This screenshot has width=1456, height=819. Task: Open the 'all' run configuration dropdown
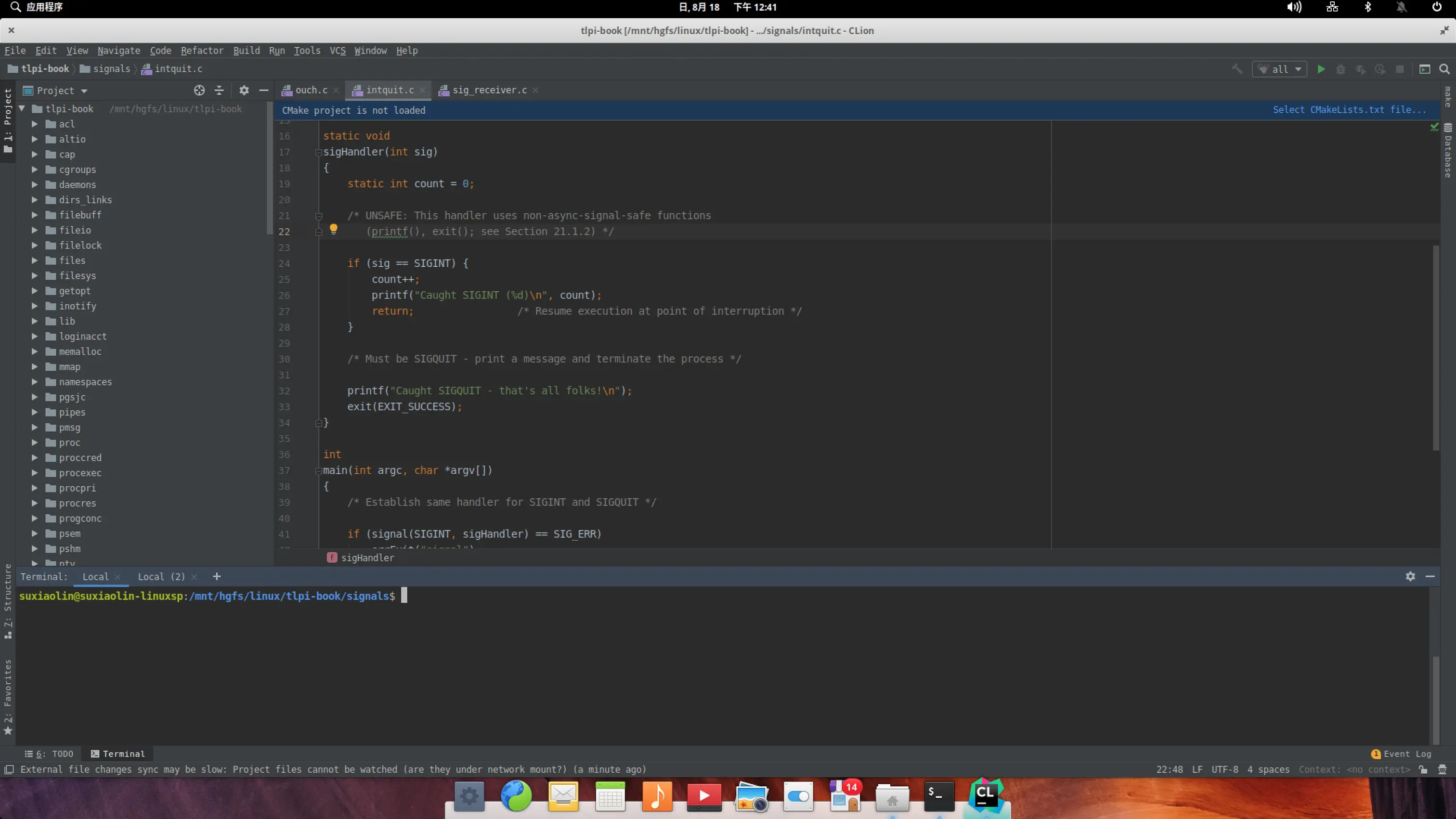1280,69
